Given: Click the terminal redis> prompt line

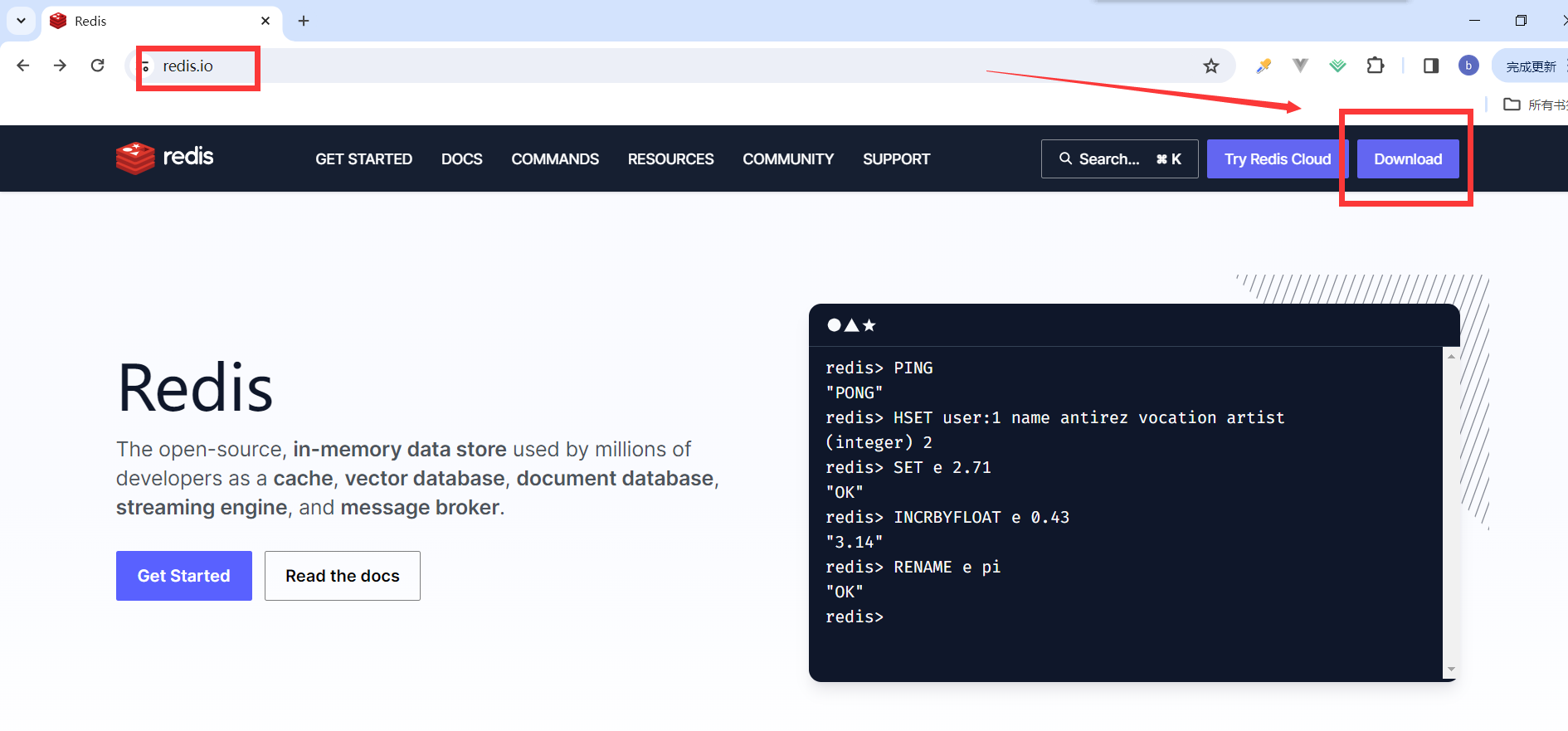Looking at the screenshot, I should coord(855,616).
